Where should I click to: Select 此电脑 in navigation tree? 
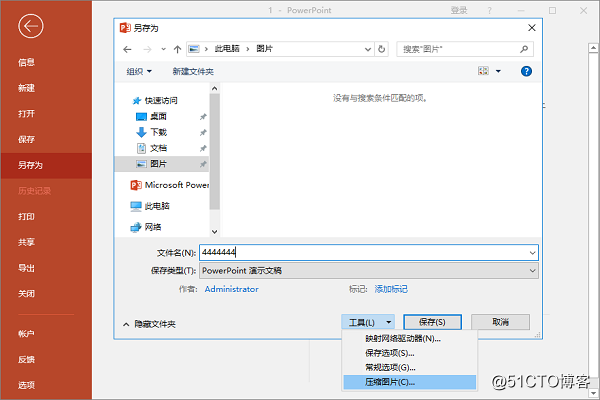[150, 206]
